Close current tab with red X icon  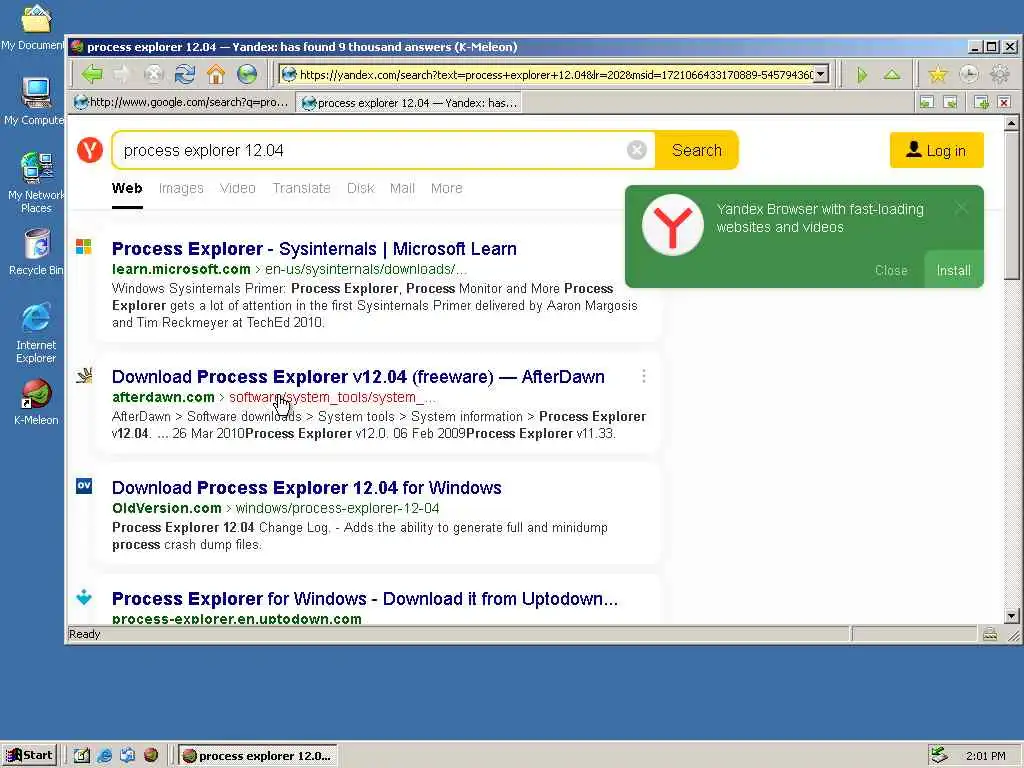coord(1004,102)
